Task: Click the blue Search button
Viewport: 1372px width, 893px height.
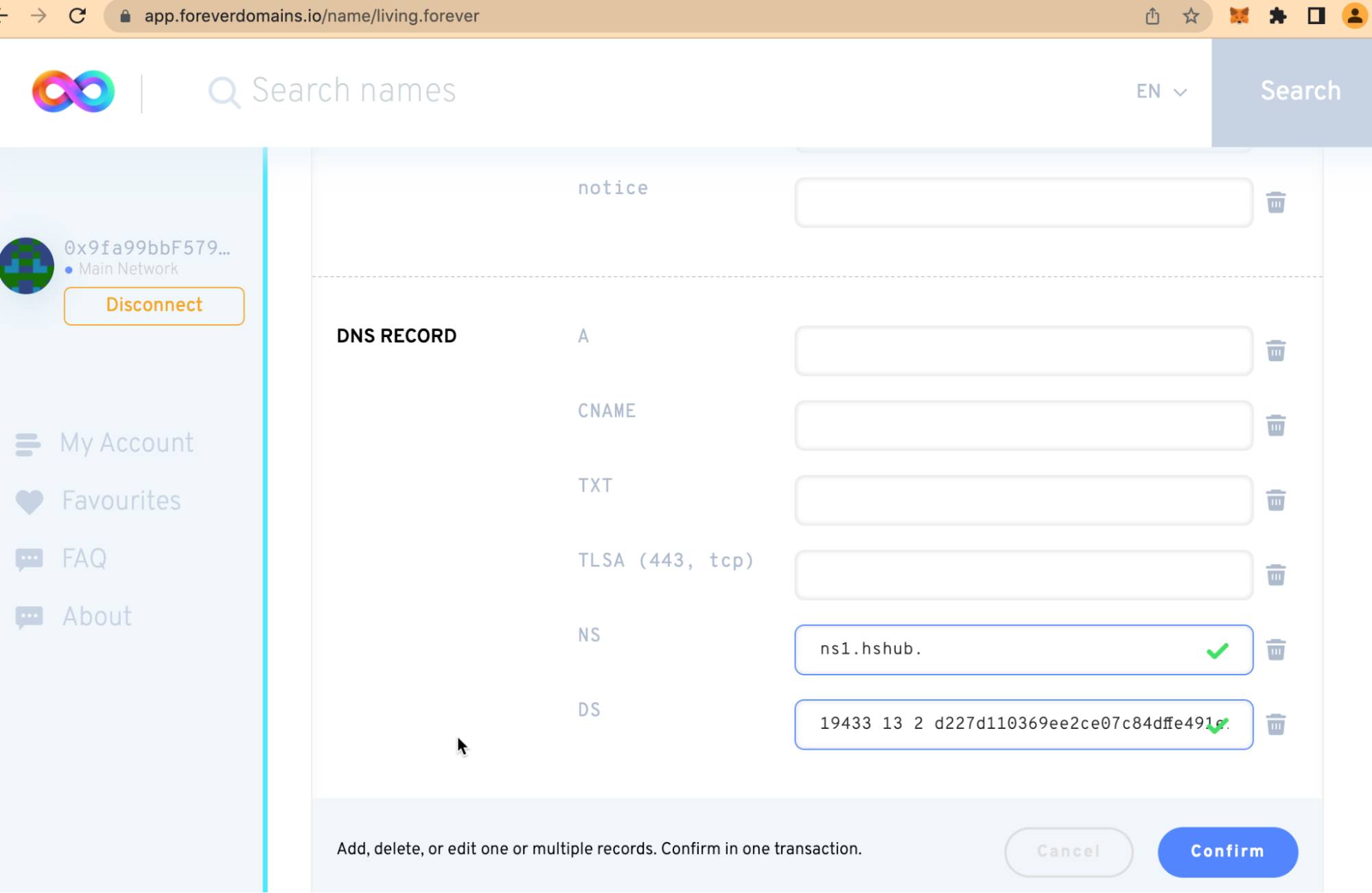Action: point(1299,91)
